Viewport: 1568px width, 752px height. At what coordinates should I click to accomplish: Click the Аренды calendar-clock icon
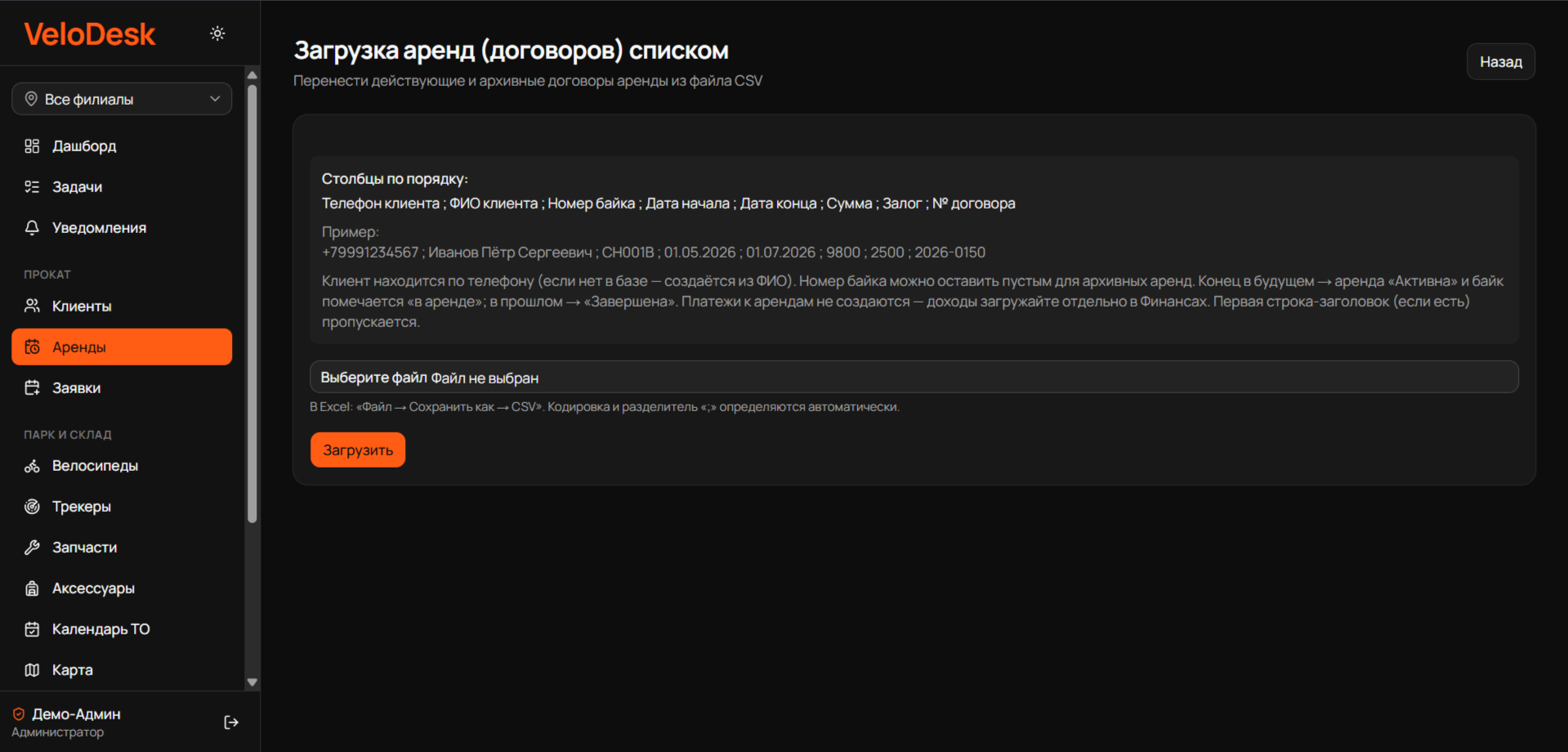(x=32, y=347)
